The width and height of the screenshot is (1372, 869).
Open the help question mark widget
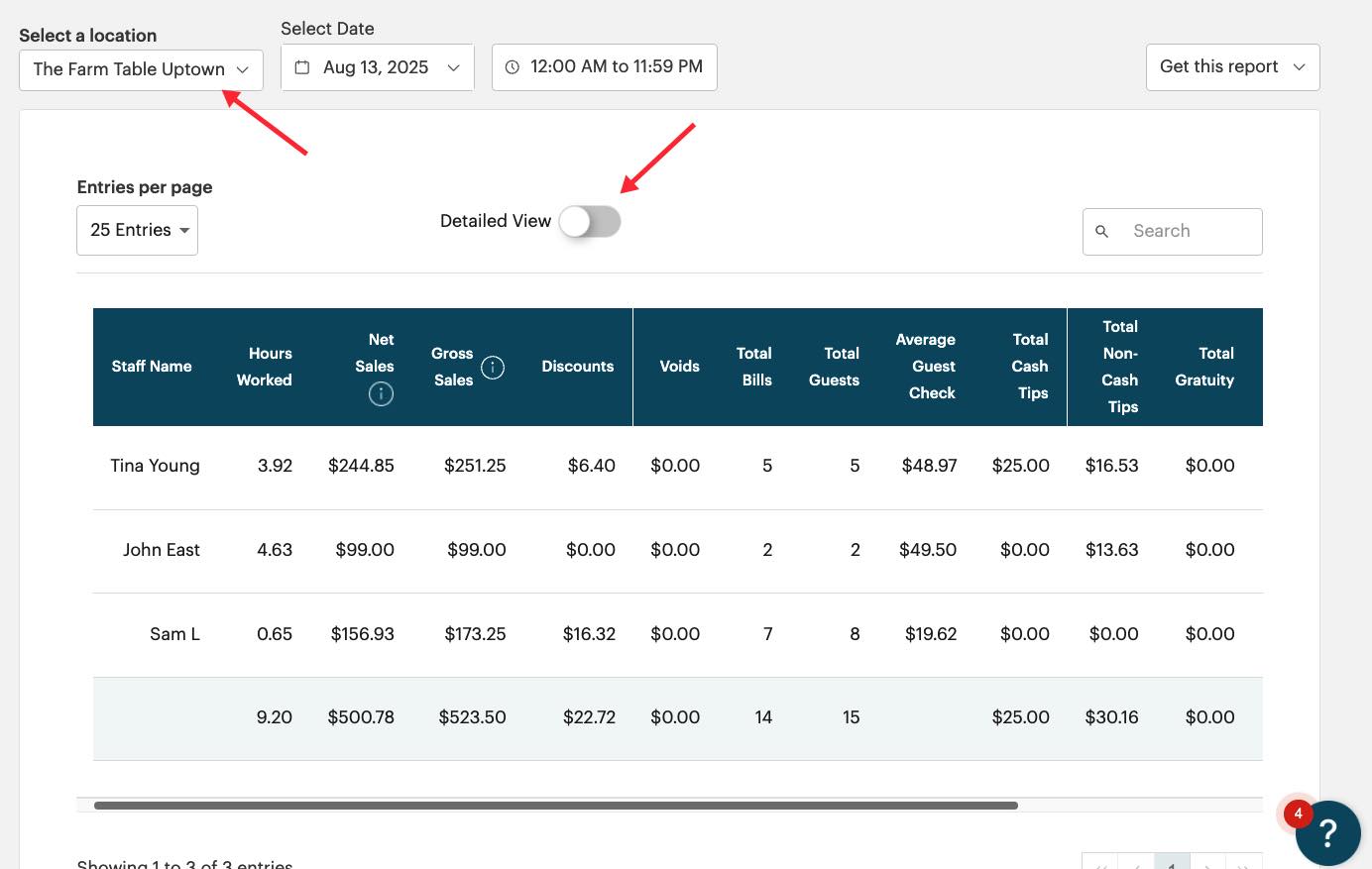pos(1327,833)
